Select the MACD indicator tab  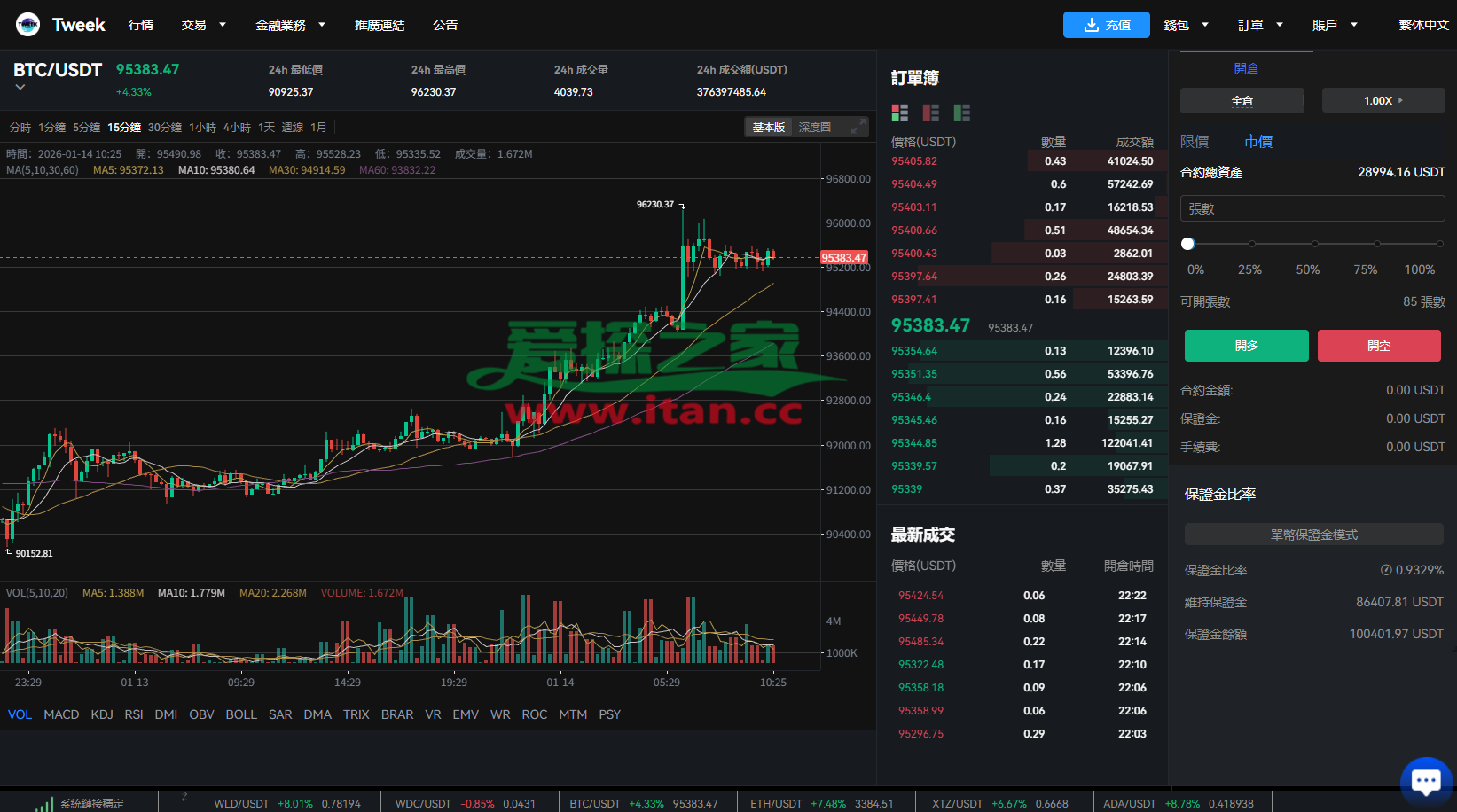61,714
